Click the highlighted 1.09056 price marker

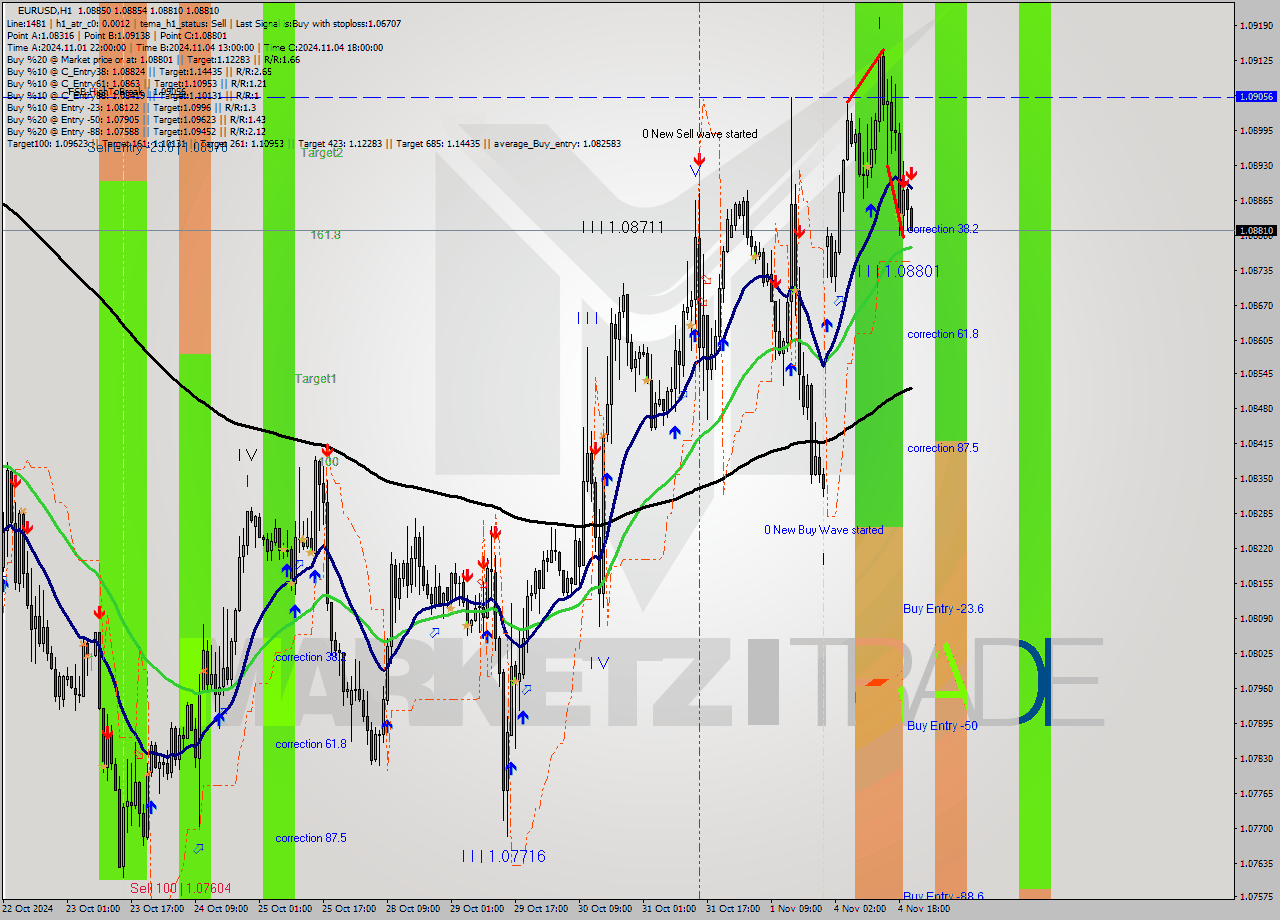click(1256, 97)
